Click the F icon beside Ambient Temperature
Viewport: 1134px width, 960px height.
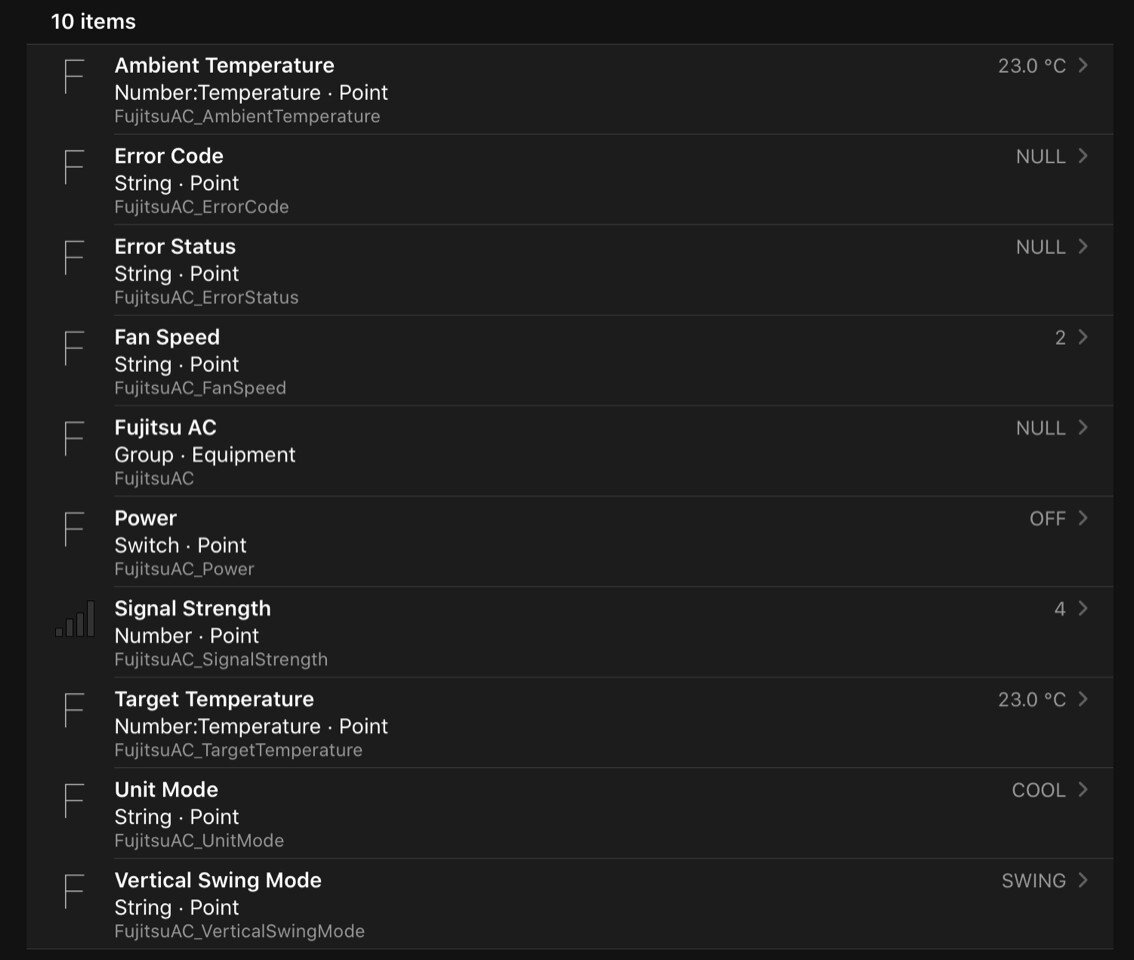pos(74,77)
